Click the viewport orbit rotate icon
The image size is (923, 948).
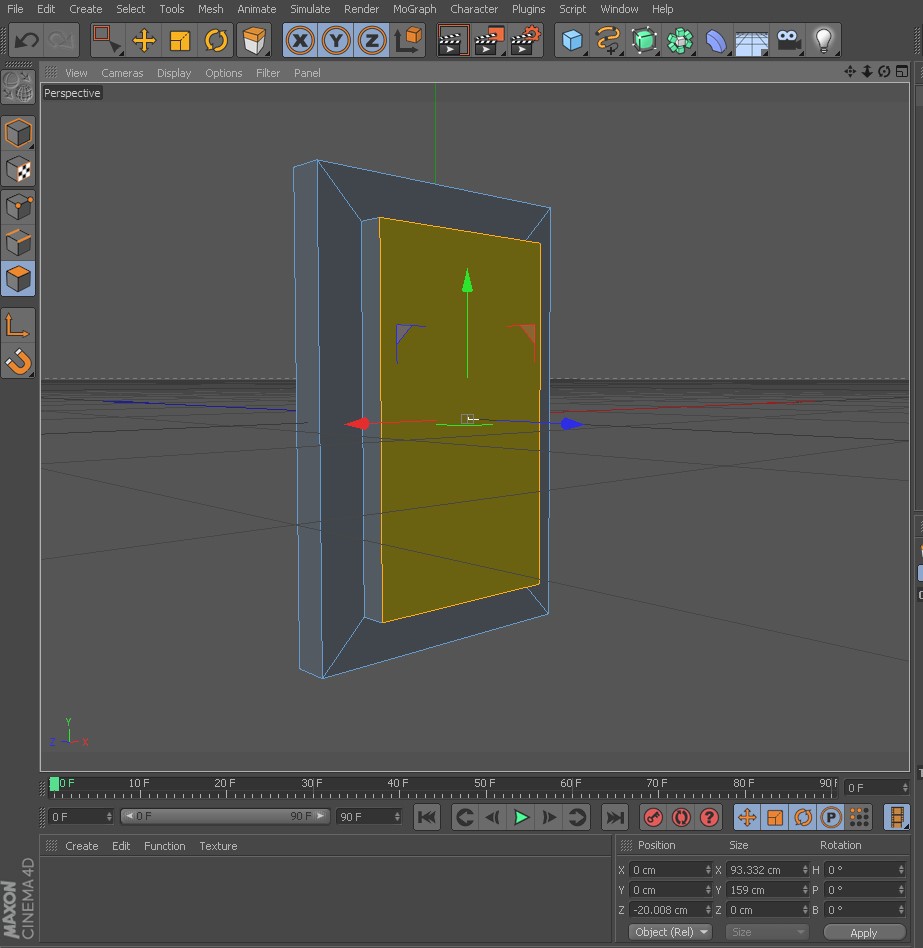point(884,72)
